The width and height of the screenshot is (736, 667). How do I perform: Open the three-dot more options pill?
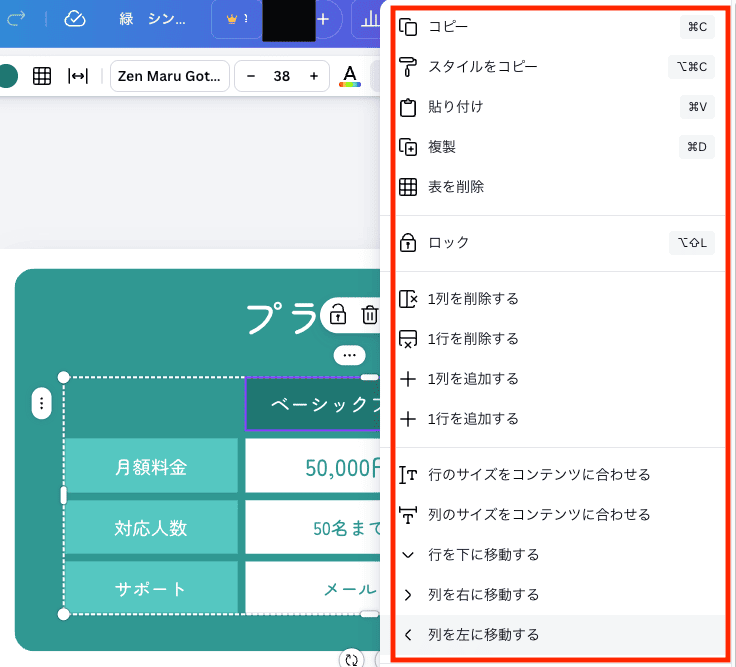[349, 355]
